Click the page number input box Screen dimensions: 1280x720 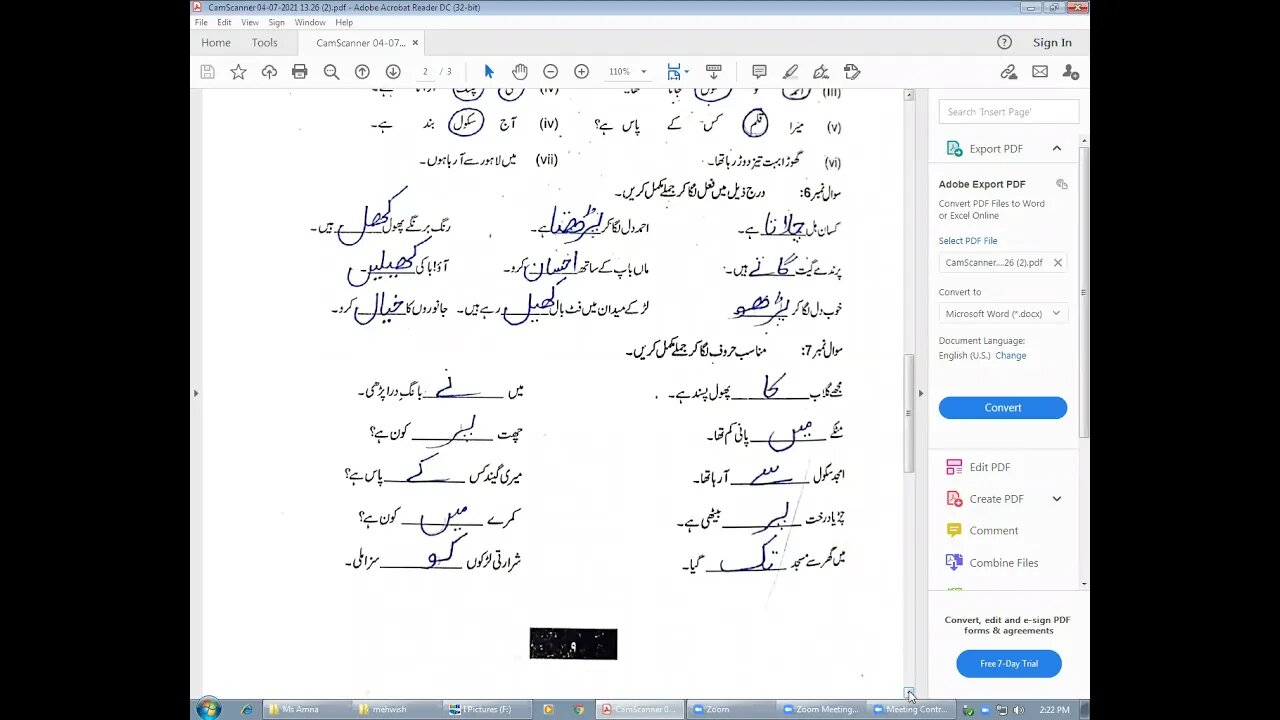tap(425, 72)
